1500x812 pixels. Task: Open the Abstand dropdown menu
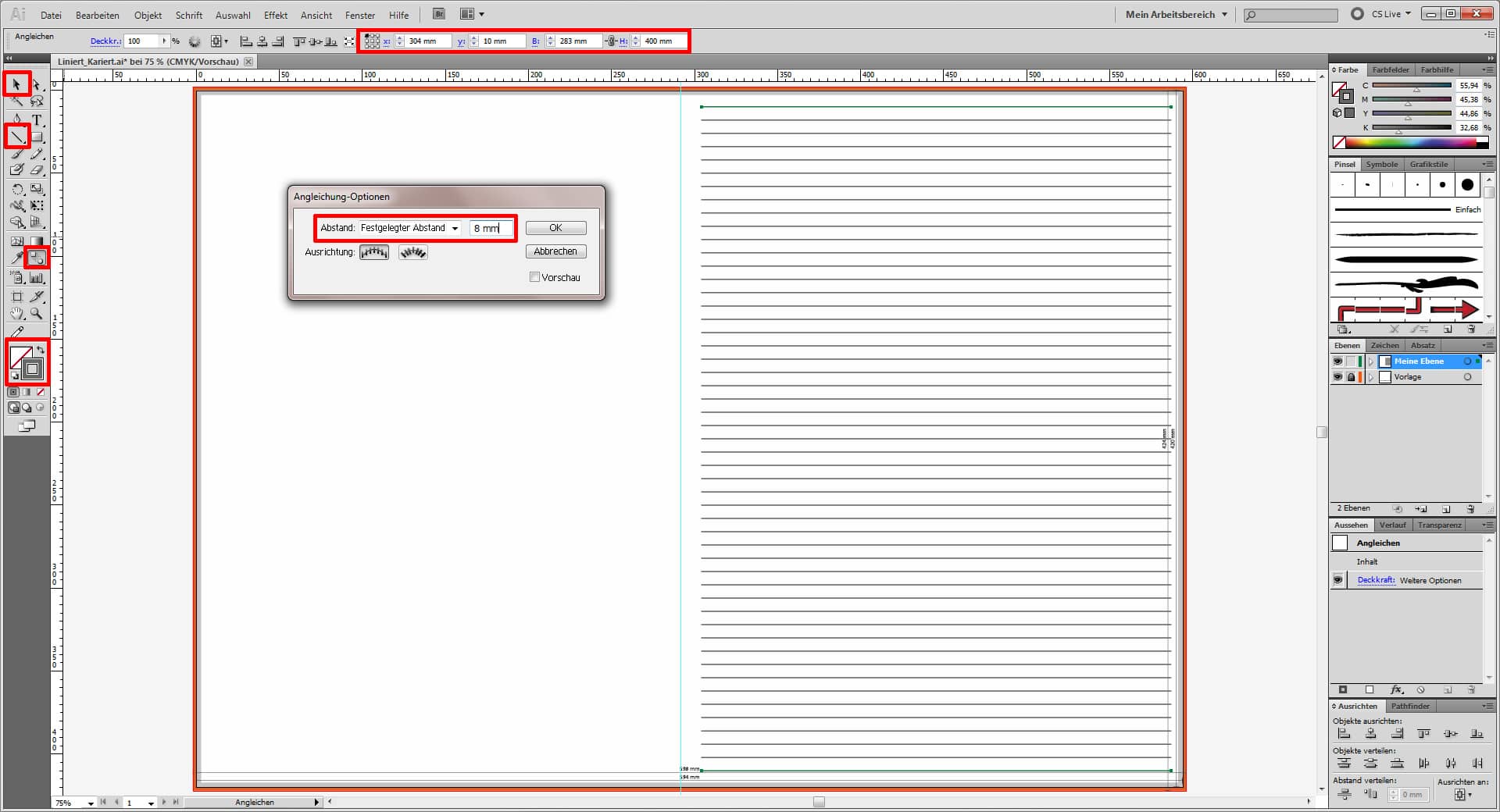tap(410, 228)
